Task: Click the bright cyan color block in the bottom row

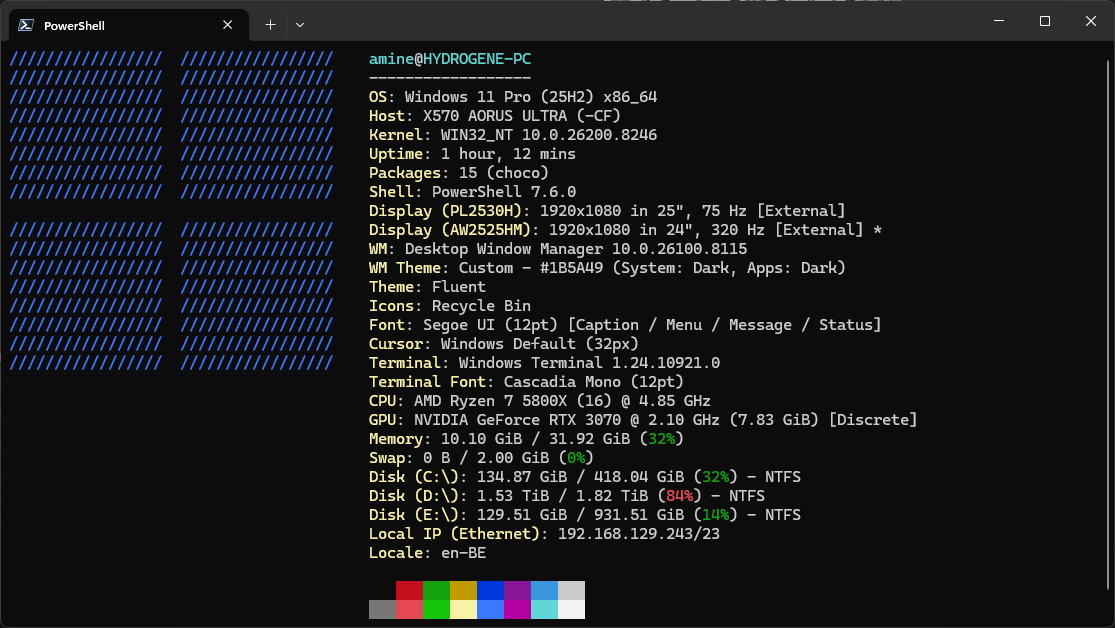Action: coord(545,610)
